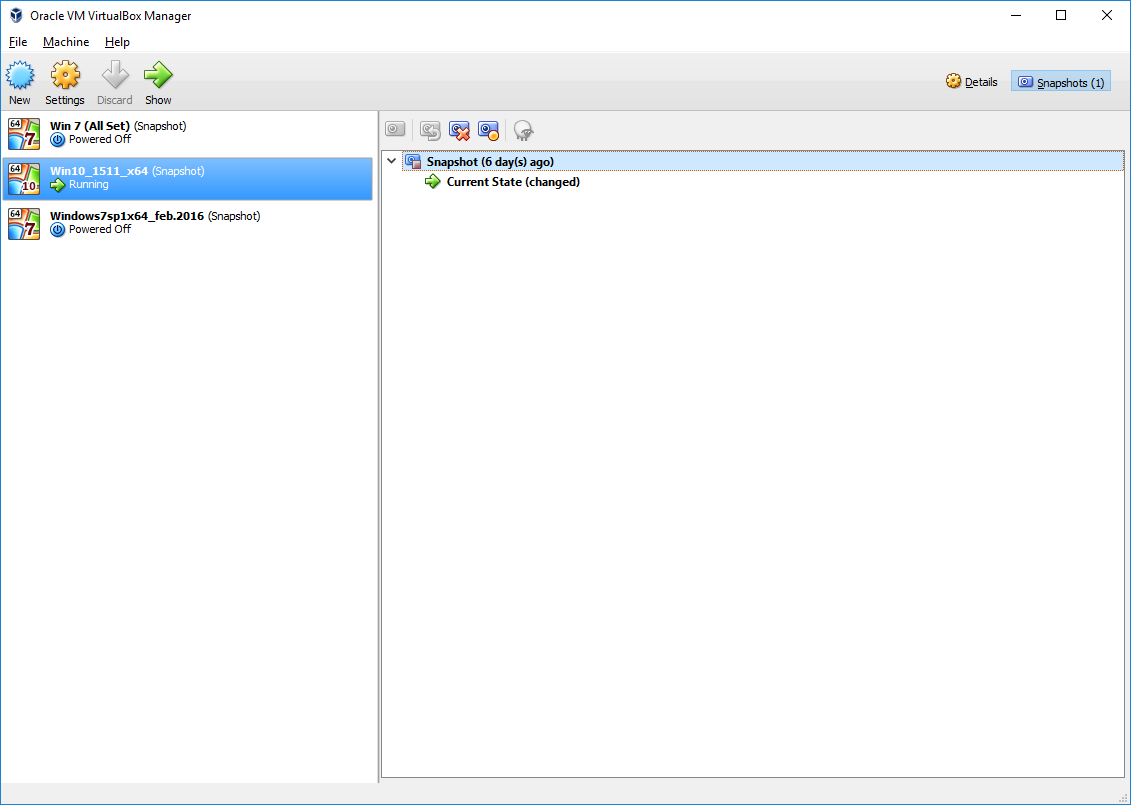This screenshot has width=1131, height=805.
Task: Minimize the VirtualBox Manager window
Action: [1016, 15]
